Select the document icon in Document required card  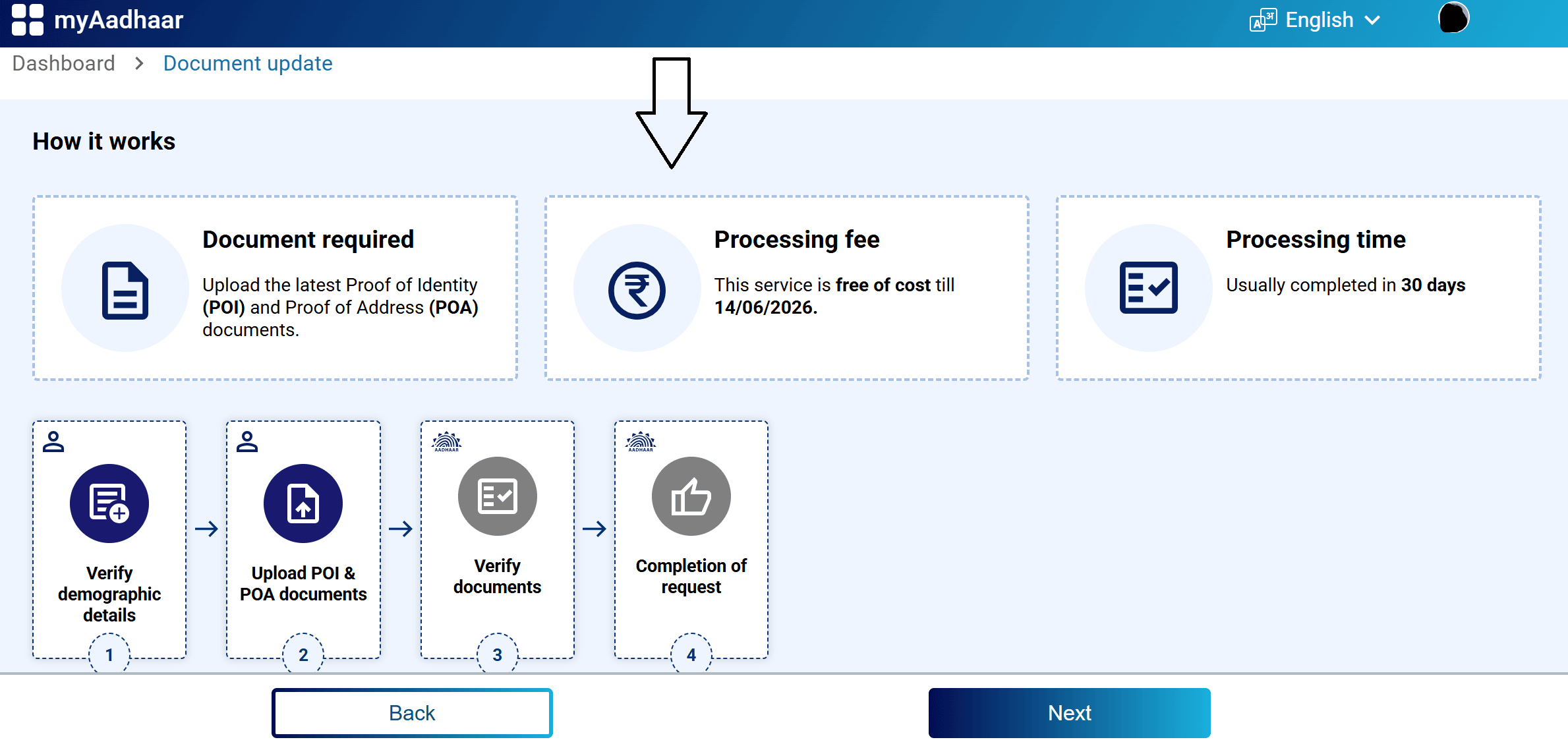125,290
